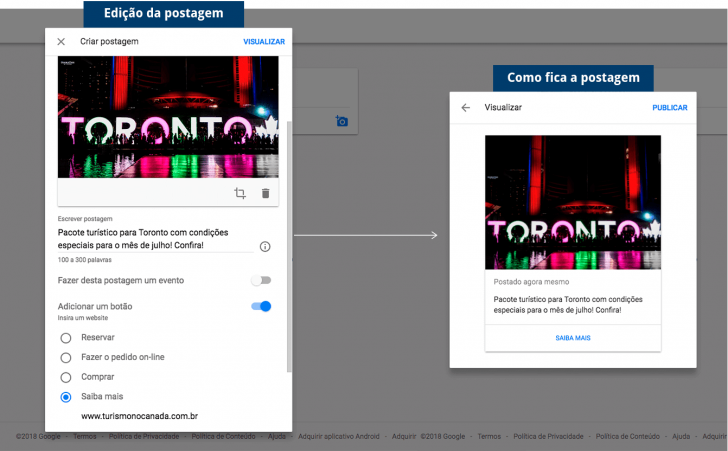The width and height of the screenshot is (728, 451).
Task: Click '100 a 300 palavras' hint text
Action: tap(84, 260)
